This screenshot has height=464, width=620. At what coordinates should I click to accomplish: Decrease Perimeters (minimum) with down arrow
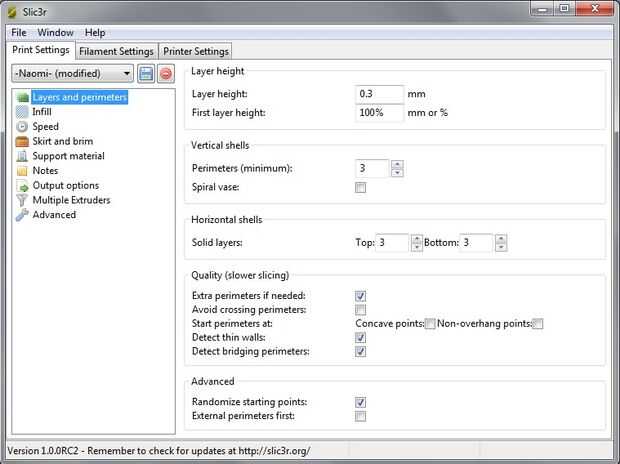[397, 173]
